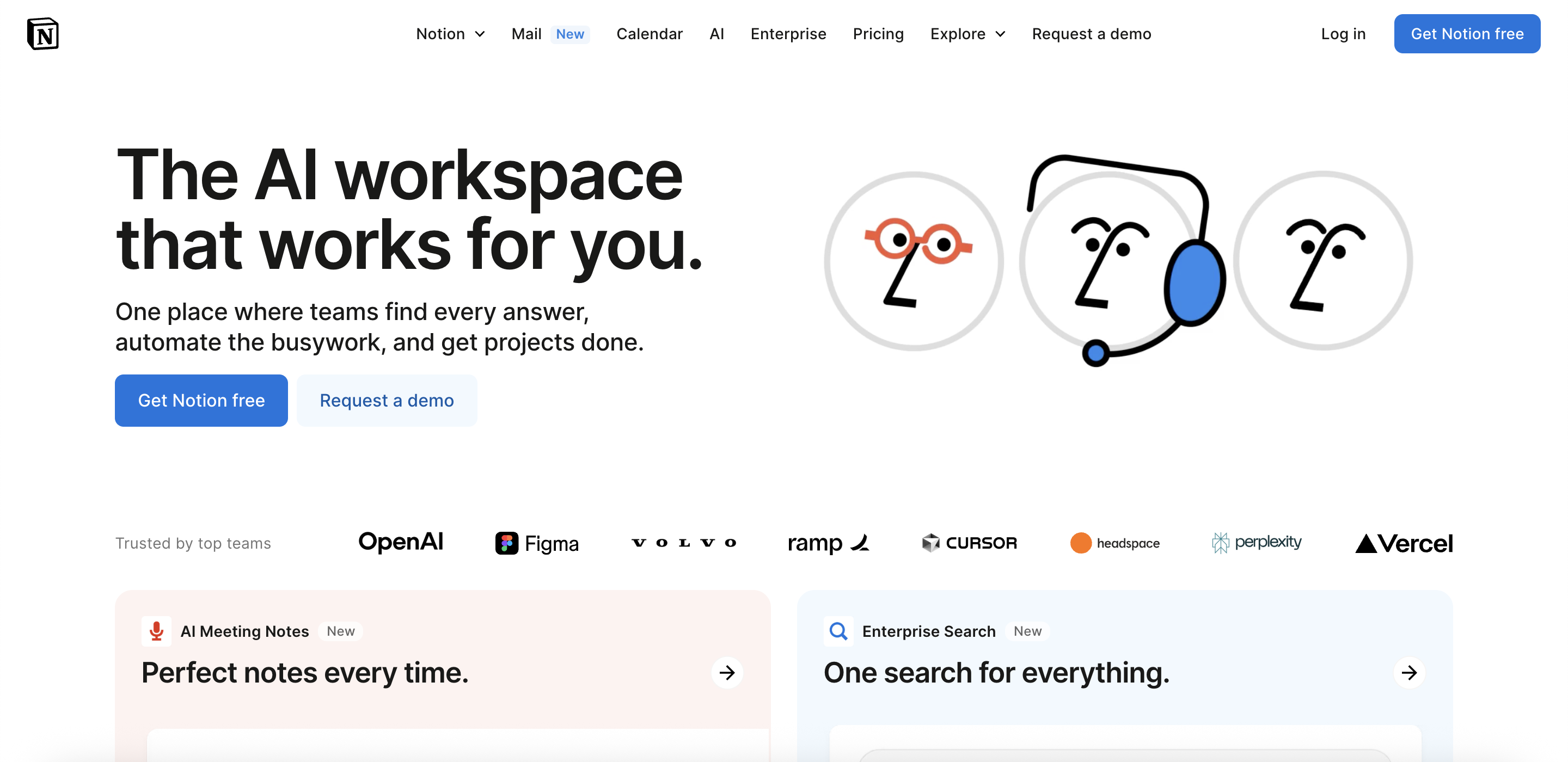1568x762 pixels.
Task: Open the Mail menu item
Action: [x=526, y=34]
